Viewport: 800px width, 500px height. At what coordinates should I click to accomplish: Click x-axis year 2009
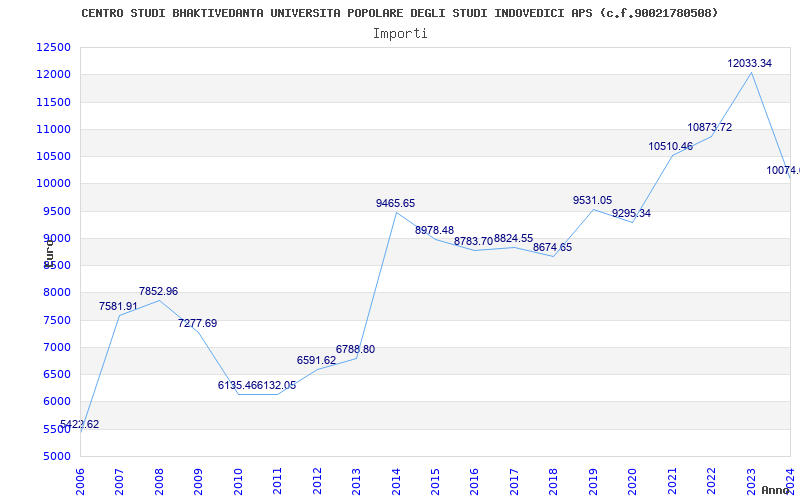click(198, 481)
